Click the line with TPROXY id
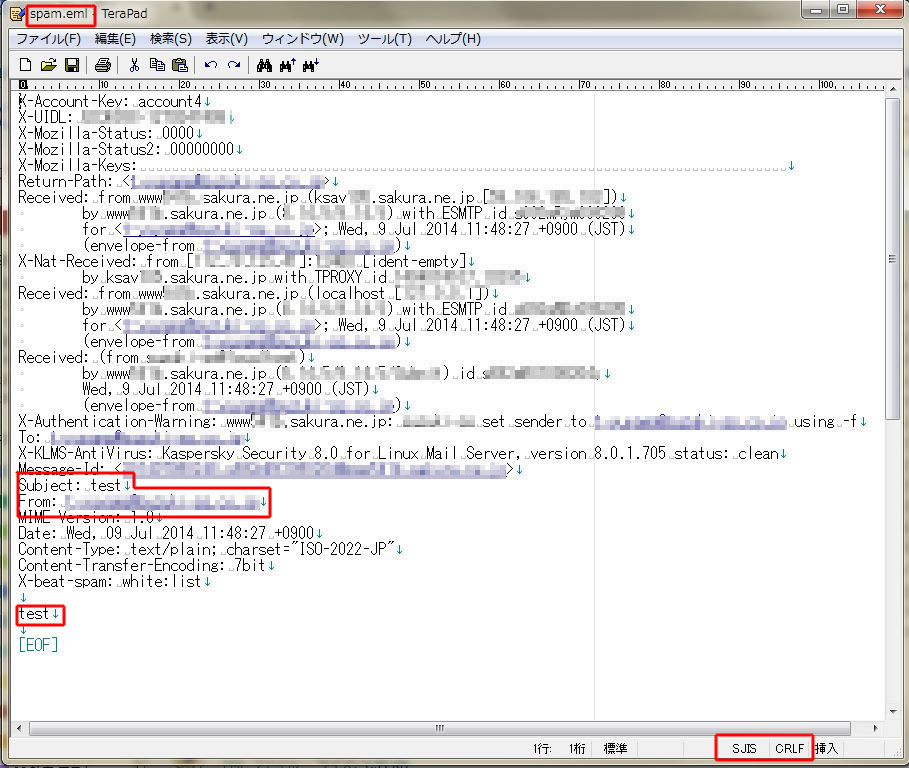Image resolution: width=909 pixels, height=768 pixels. pos(306,278)
